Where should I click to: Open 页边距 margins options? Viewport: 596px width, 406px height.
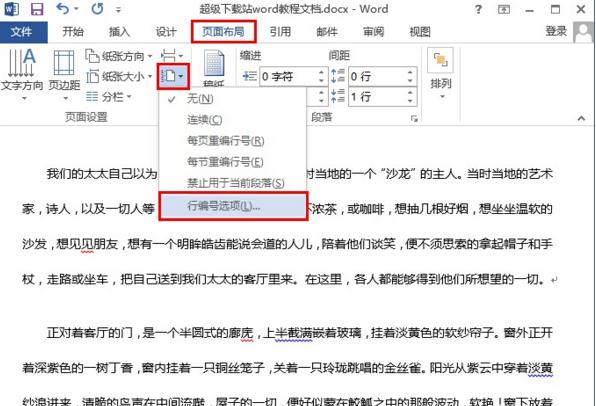pyautogui.click(x=64, y=75)
